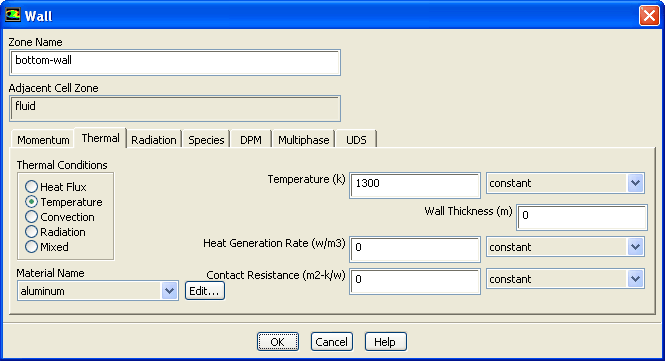Show the UDS tab

click(356, 140)
